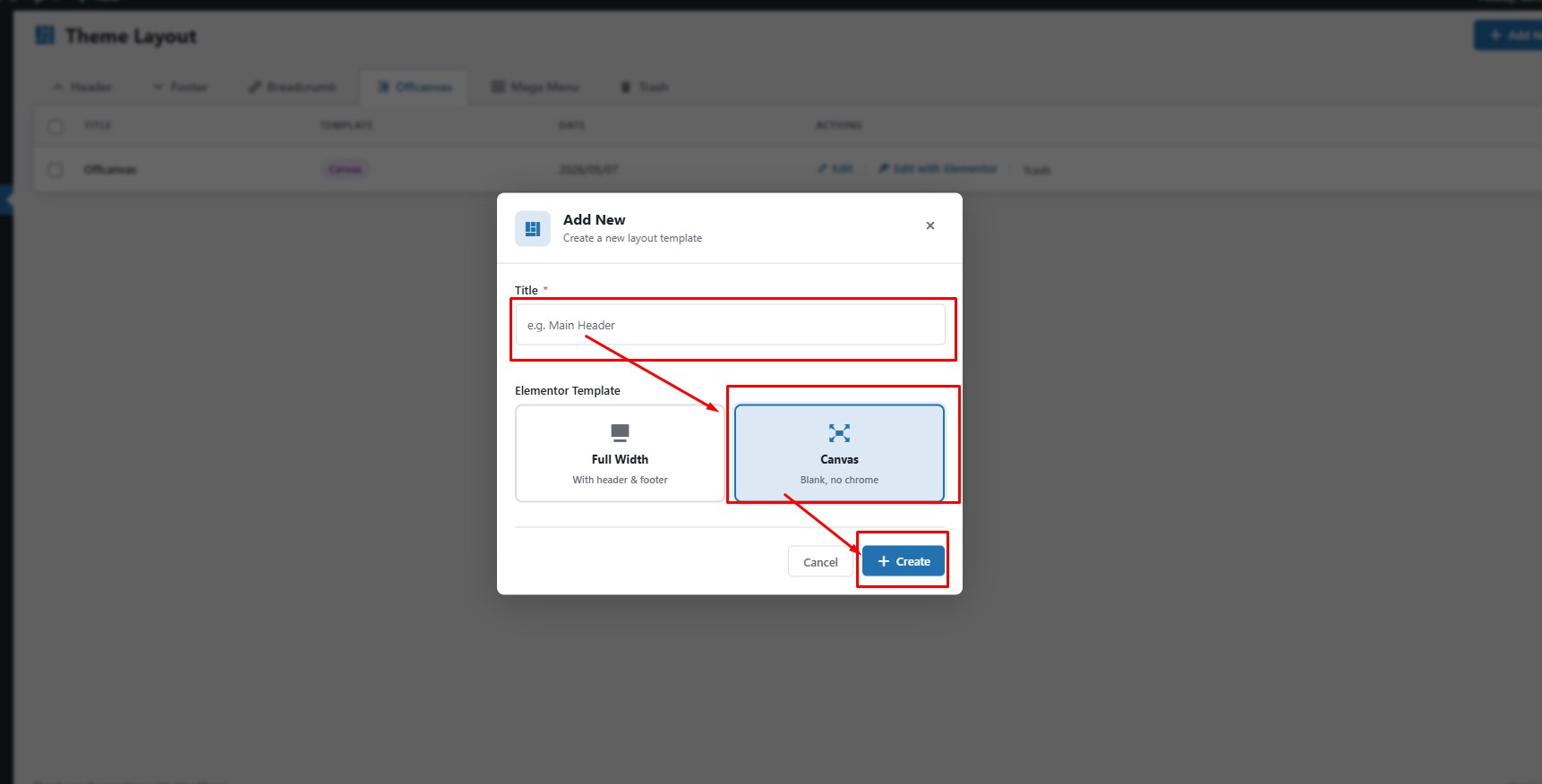Switch to the Offcanvas tab
The image size is (1542, 784).
click(415, 87)
